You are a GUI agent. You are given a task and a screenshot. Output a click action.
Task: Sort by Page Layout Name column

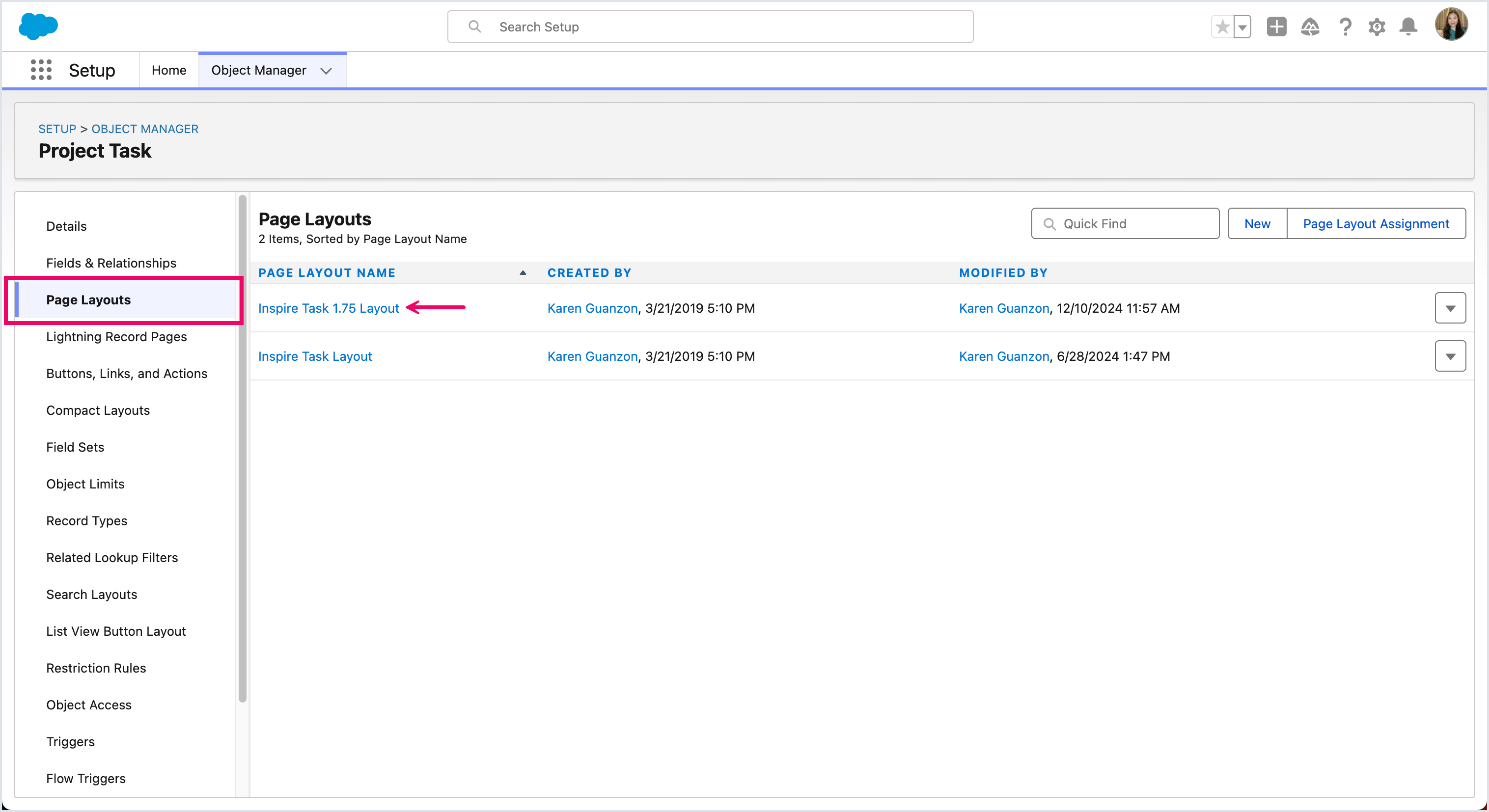pyautogui.click(x=327, y=273)
